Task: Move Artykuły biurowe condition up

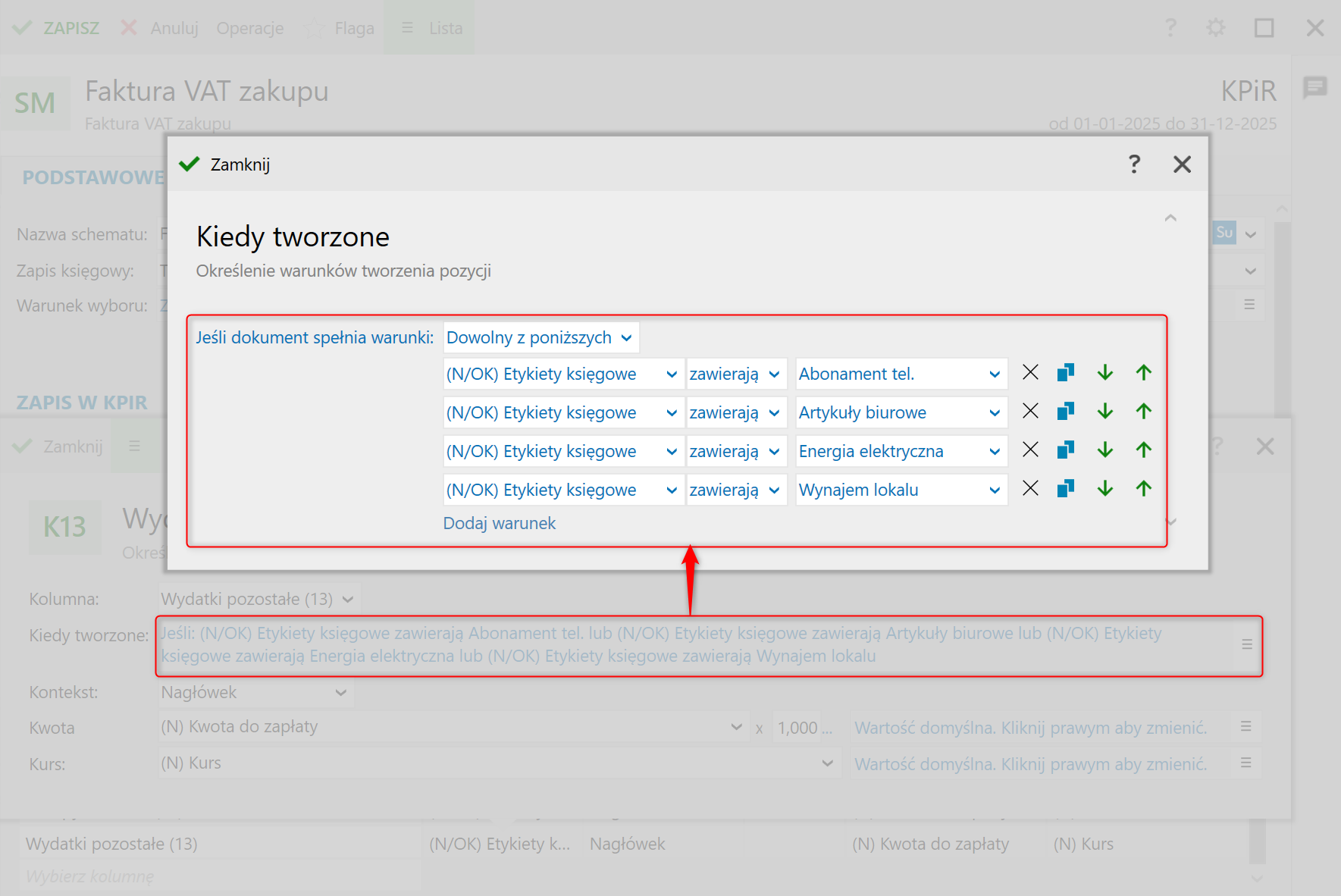Action: pyautogui.click(x=1144, y=412)
